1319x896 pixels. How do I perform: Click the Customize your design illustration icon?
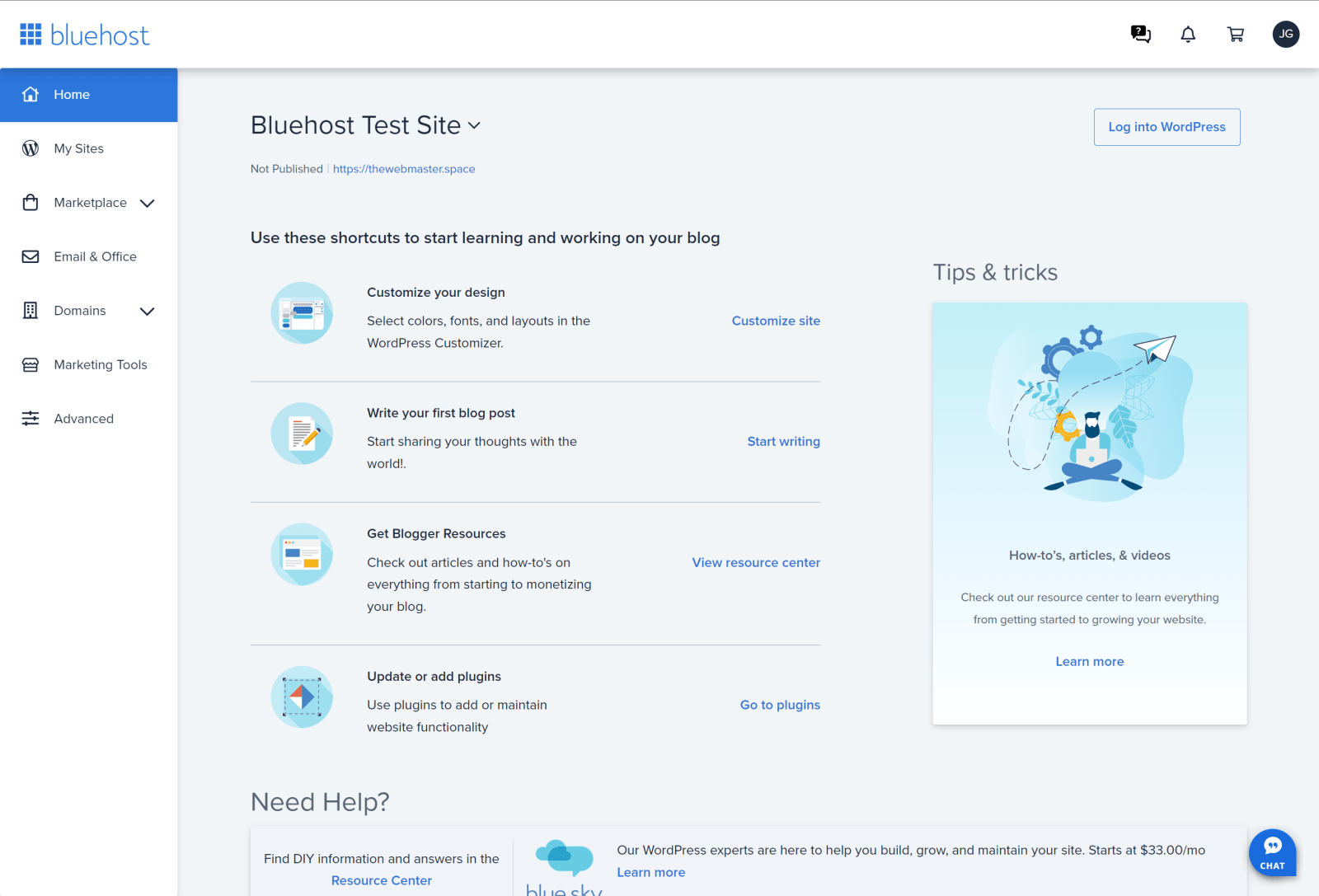coord(302,313)
